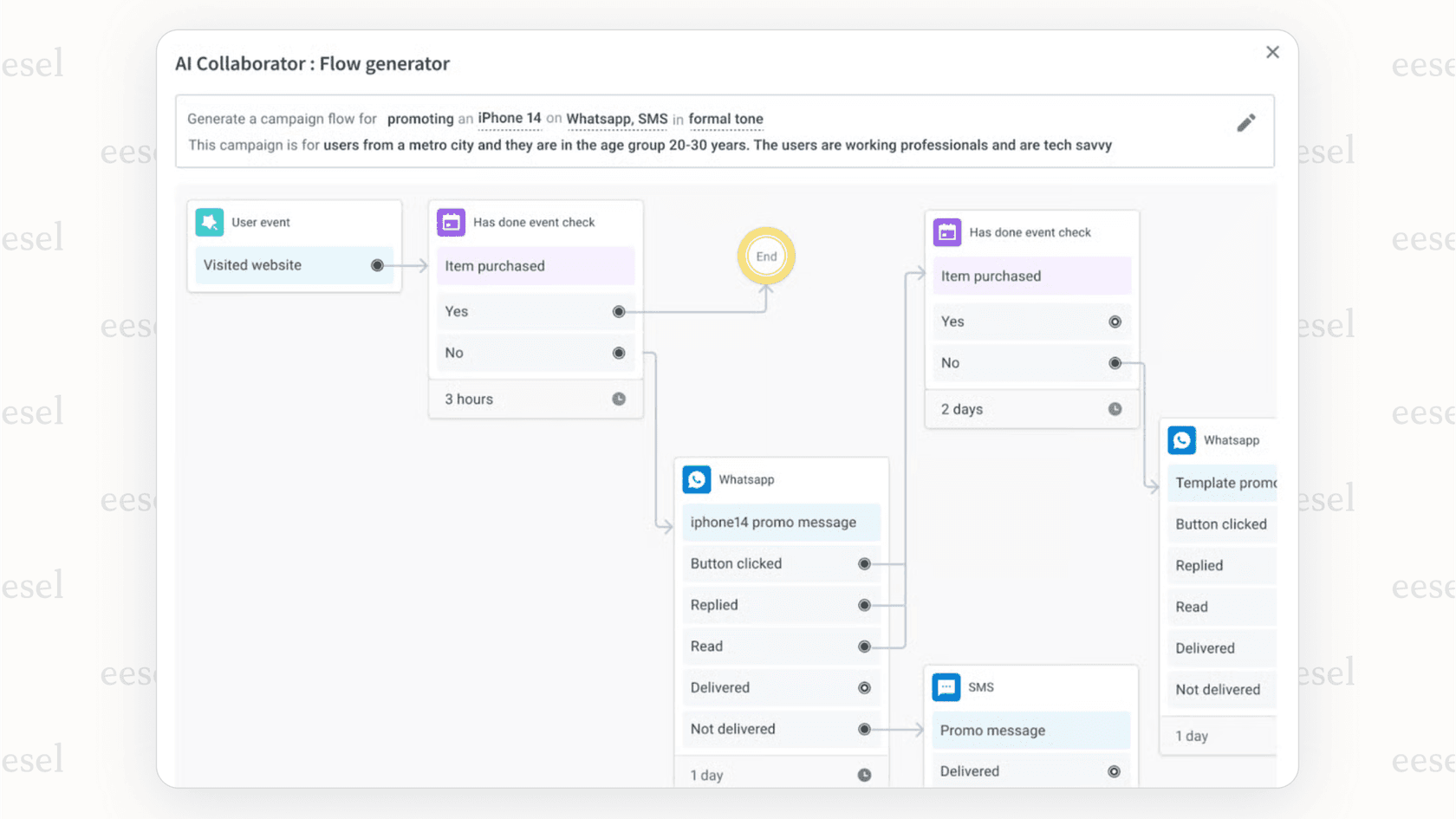Select the WhatsApp icon on the promo message node
Image resolution: width=1456 pixels, height=819 pixels.
[697, 479]
